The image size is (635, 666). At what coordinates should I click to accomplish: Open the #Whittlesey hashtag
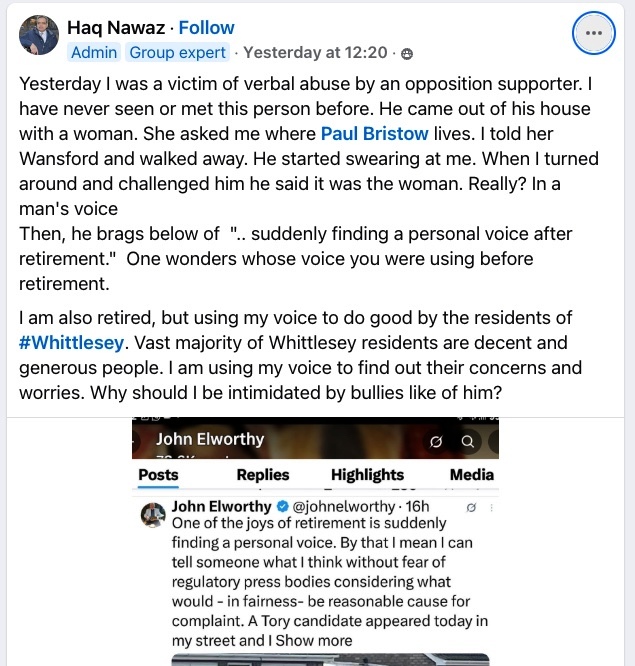click(68, 343)
